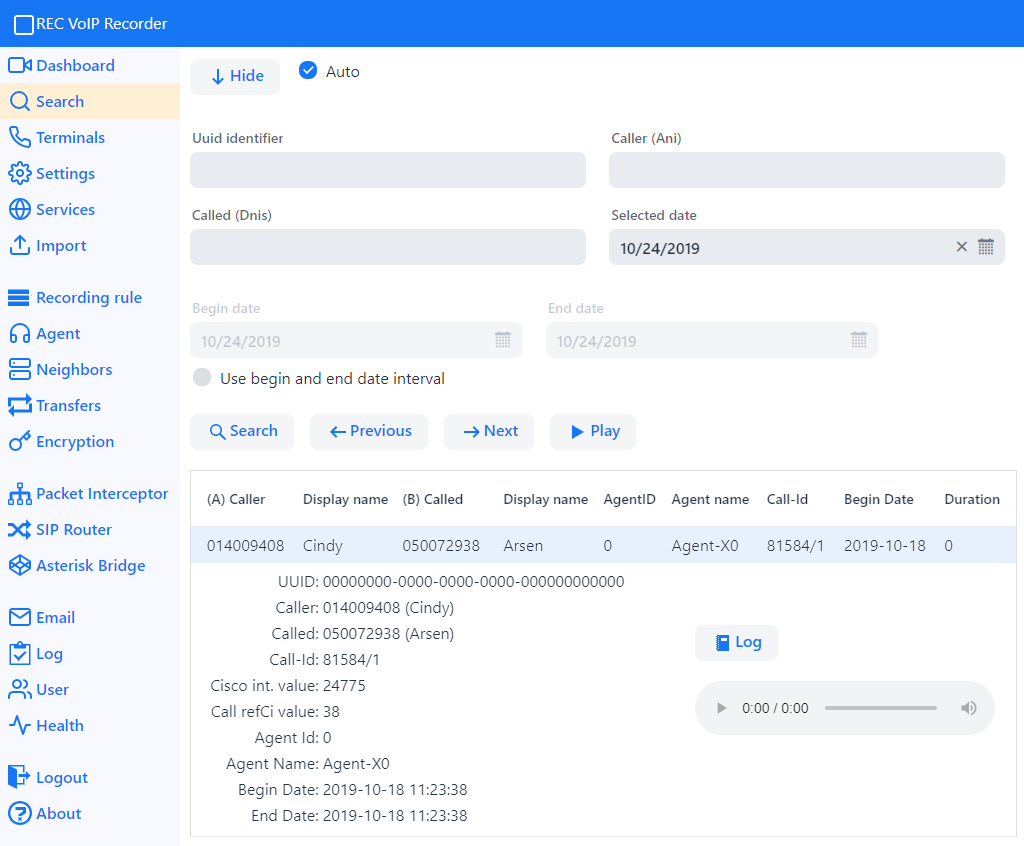Click the Packet Interceptor network icon
This screenshot has width=1024, height=846.
pos(20,494)
